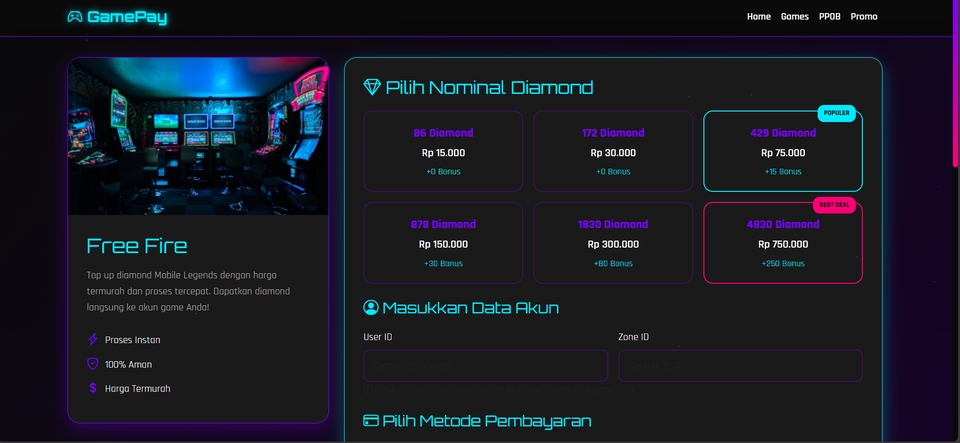Click the diamond icon beside Pilih Nominal Diamond
This screenshot has width=960, height=443.
(x=372, y=87)
